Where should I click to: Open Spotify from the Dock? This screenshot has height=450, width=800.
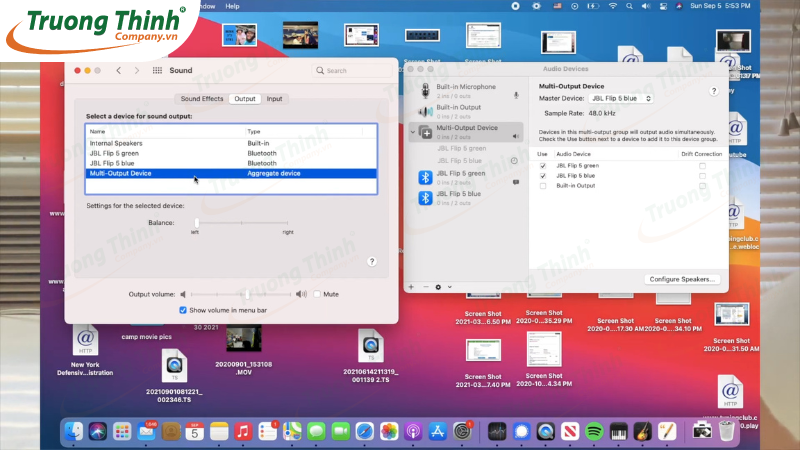coord(594,432)
